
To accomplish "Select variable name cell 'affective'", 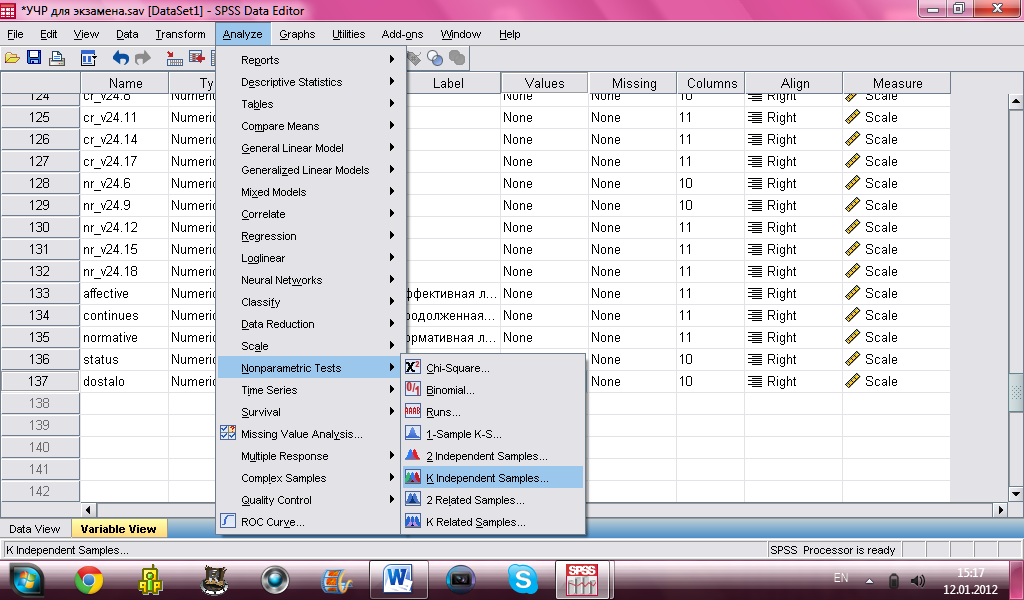I will [x=124, y=294].
